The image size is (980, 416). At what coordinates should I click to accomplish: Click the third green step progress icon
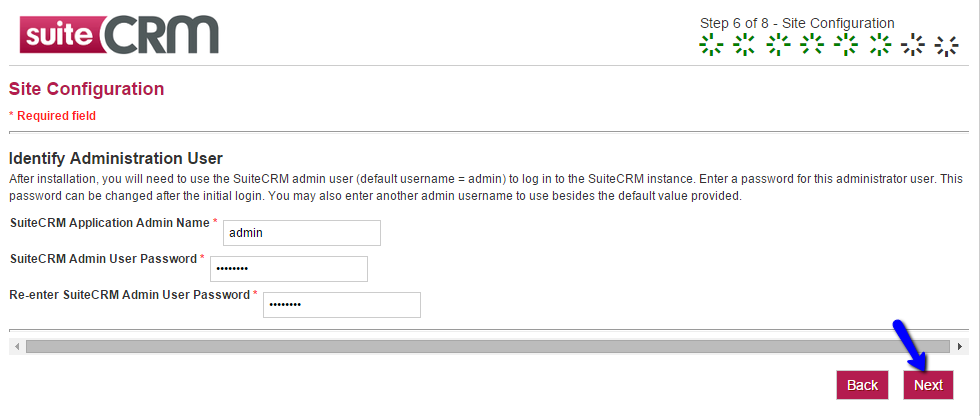(779, 46)
